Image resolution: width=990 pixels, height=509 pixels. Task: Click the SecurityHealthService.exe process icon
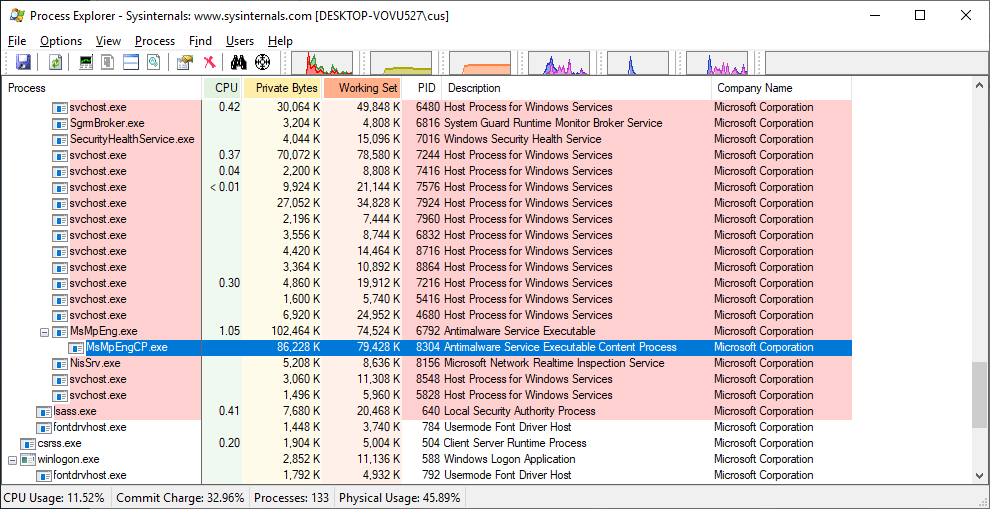pos(61,140)
